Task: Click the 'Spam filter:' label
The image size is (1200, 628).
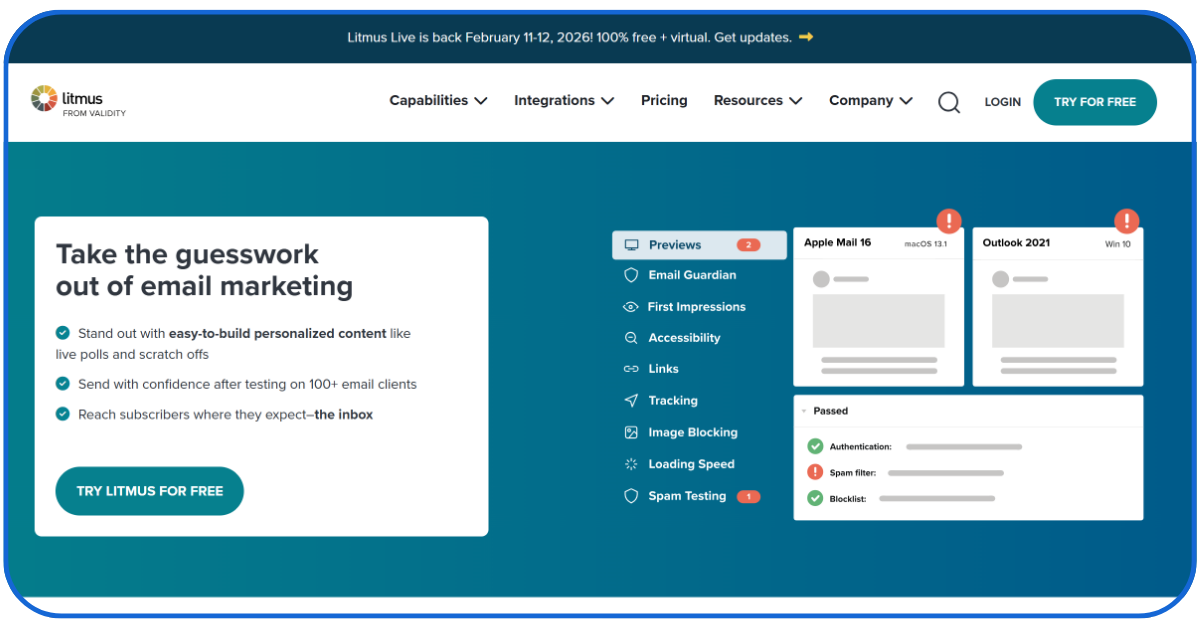Action: click(x=852, y=473)
